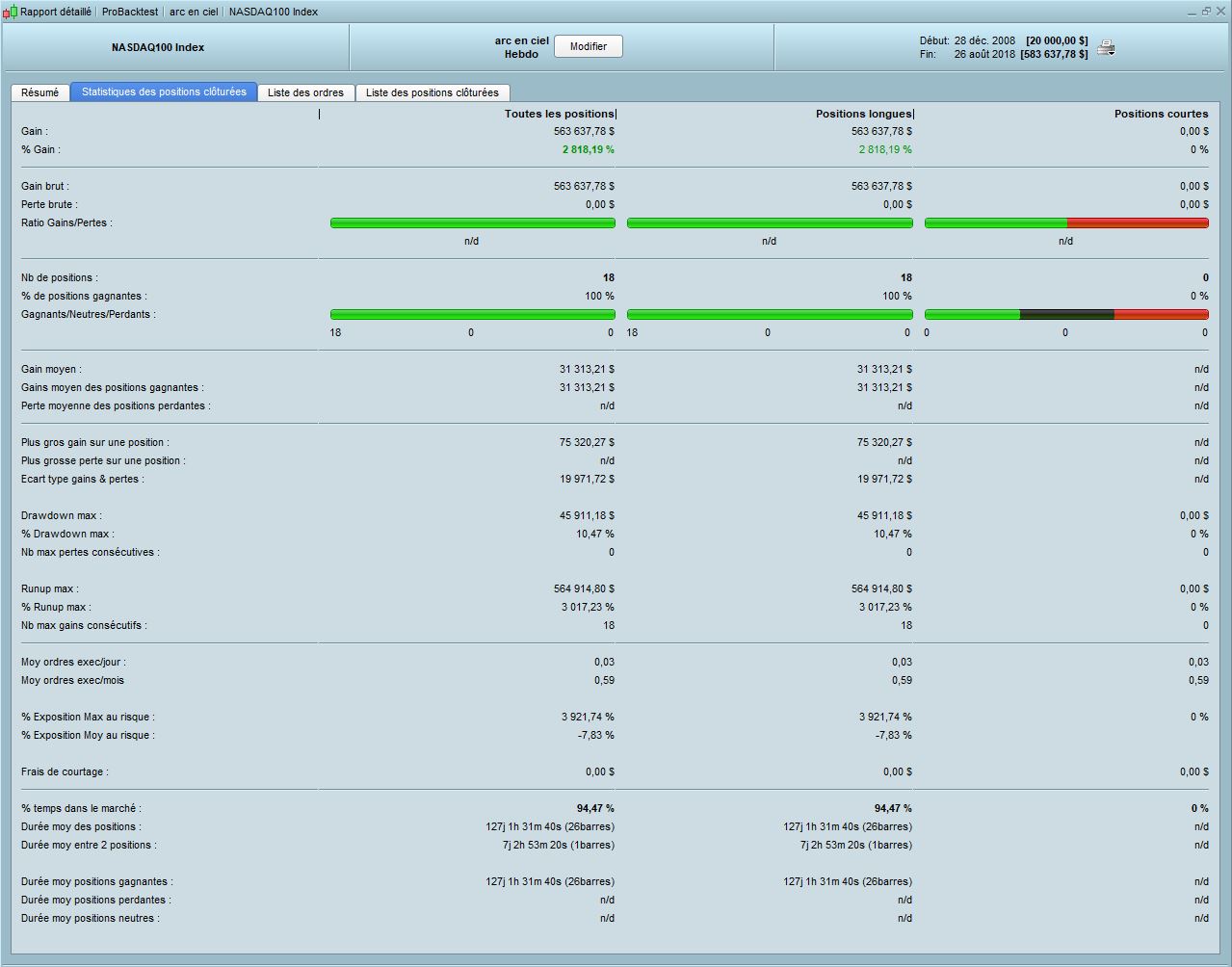Click the Gagnants/Neutres/Perdants row label
The image size is (1232, 967).
(89, 314)
